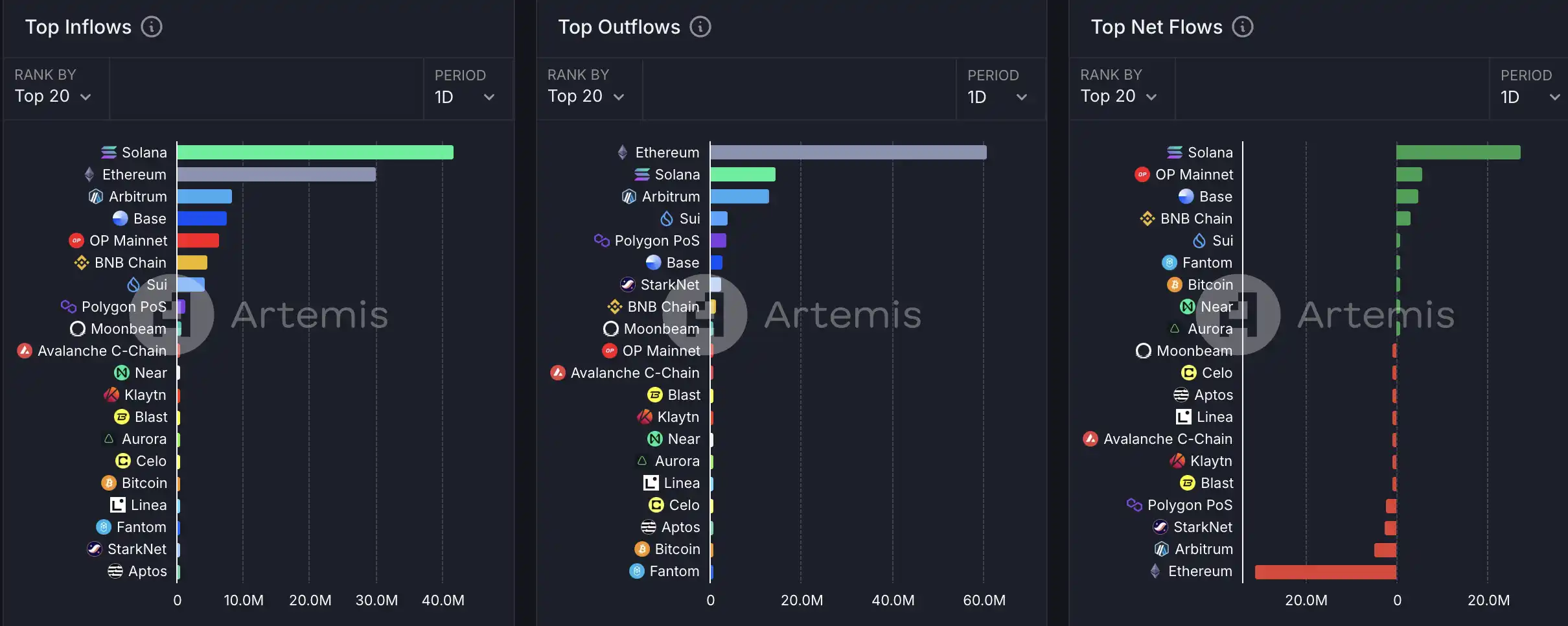Click Arbitrum label in Top Inflows chart
The width and height of the screenshot is (1568, 626).
(137, 196)
